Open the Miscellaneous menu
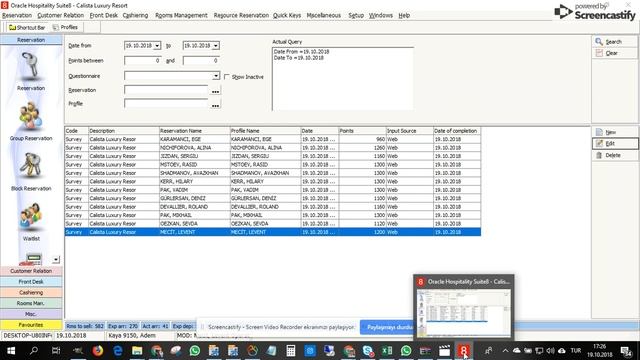Screen dimensions: 640x360 324,15
